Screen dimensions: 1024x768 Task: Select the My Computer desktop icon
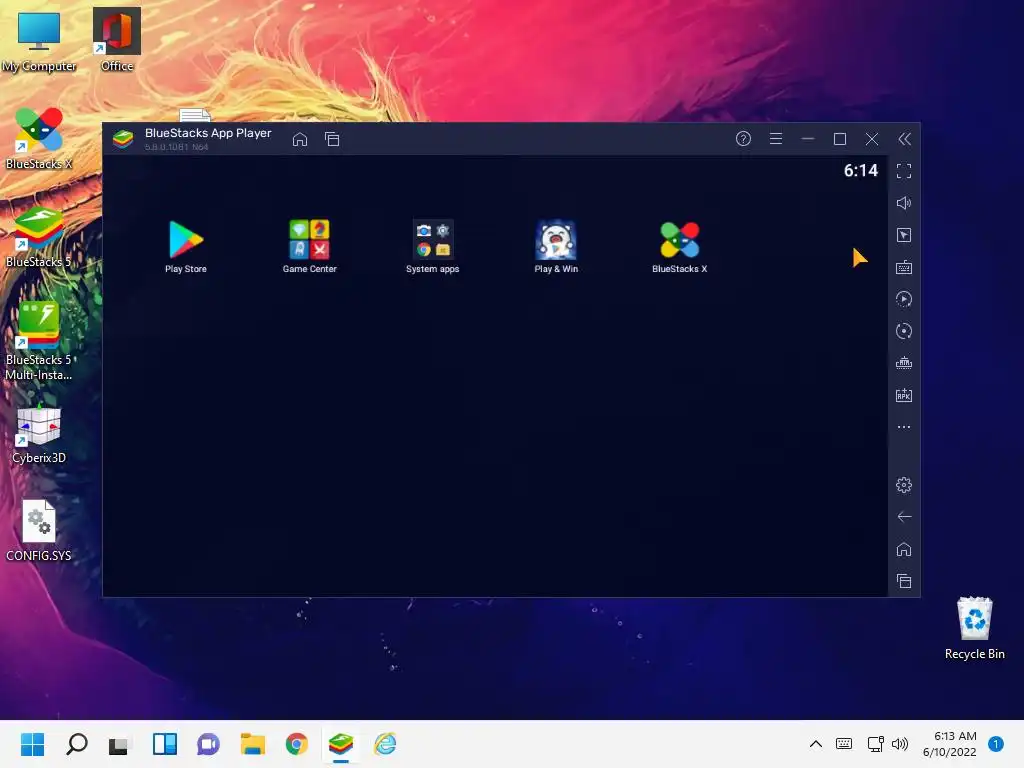coord(39,41)
